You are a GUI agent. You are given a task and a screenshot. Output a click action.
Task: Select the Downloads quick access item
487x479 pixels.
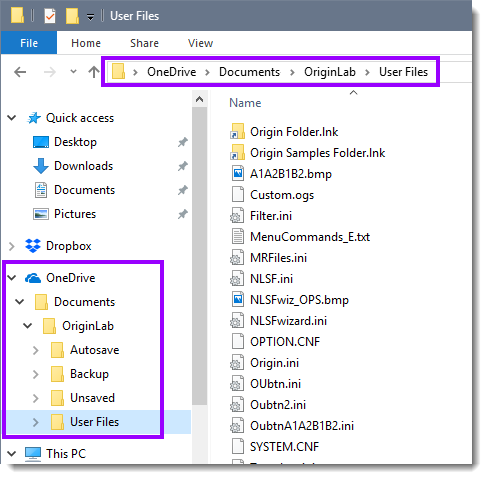(x=83, y=166)
